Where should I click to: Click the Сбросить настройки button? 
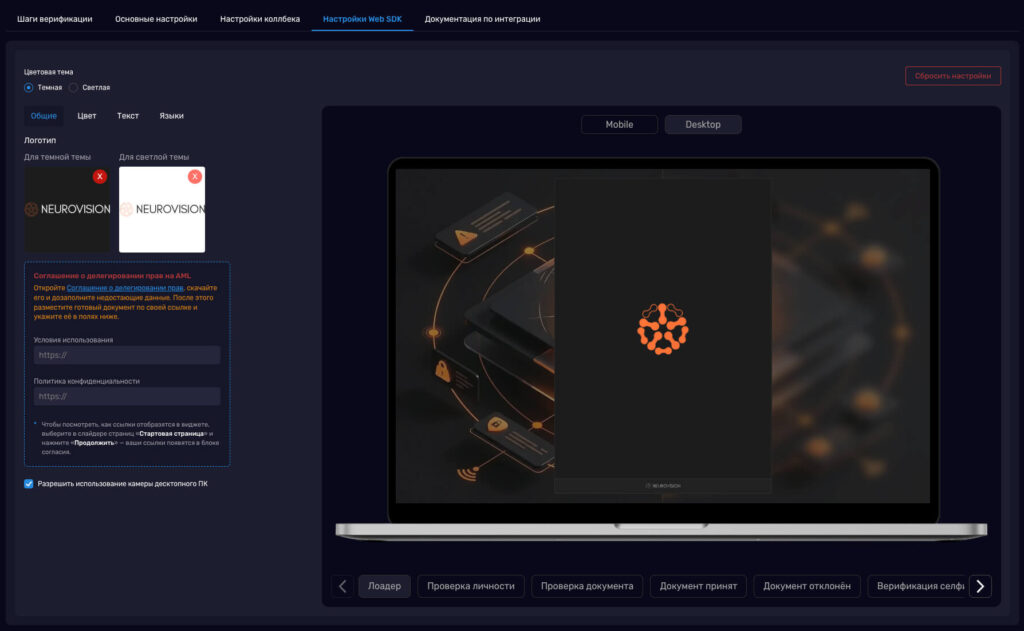coord(953,76)
